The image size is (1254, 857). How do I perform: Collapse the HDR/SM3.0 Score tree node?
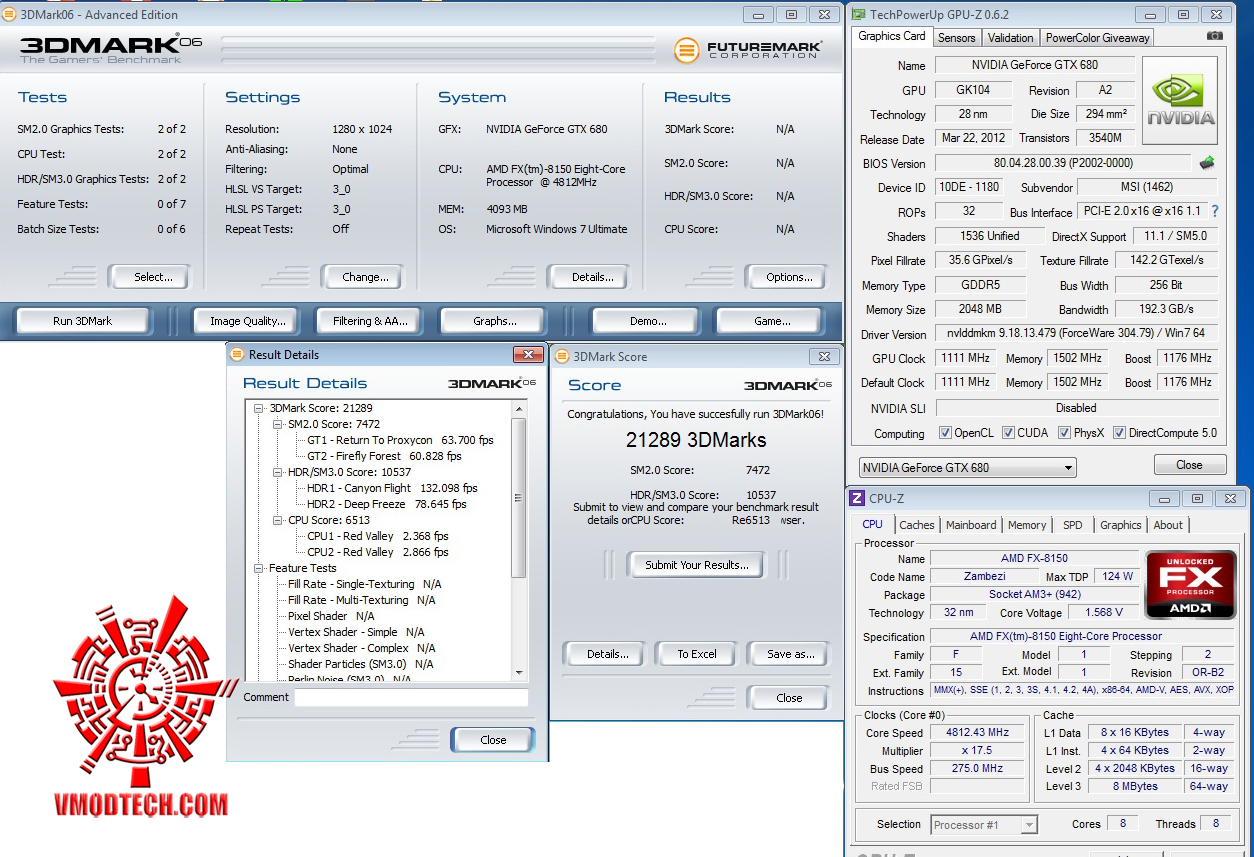[x=278, y=472]
